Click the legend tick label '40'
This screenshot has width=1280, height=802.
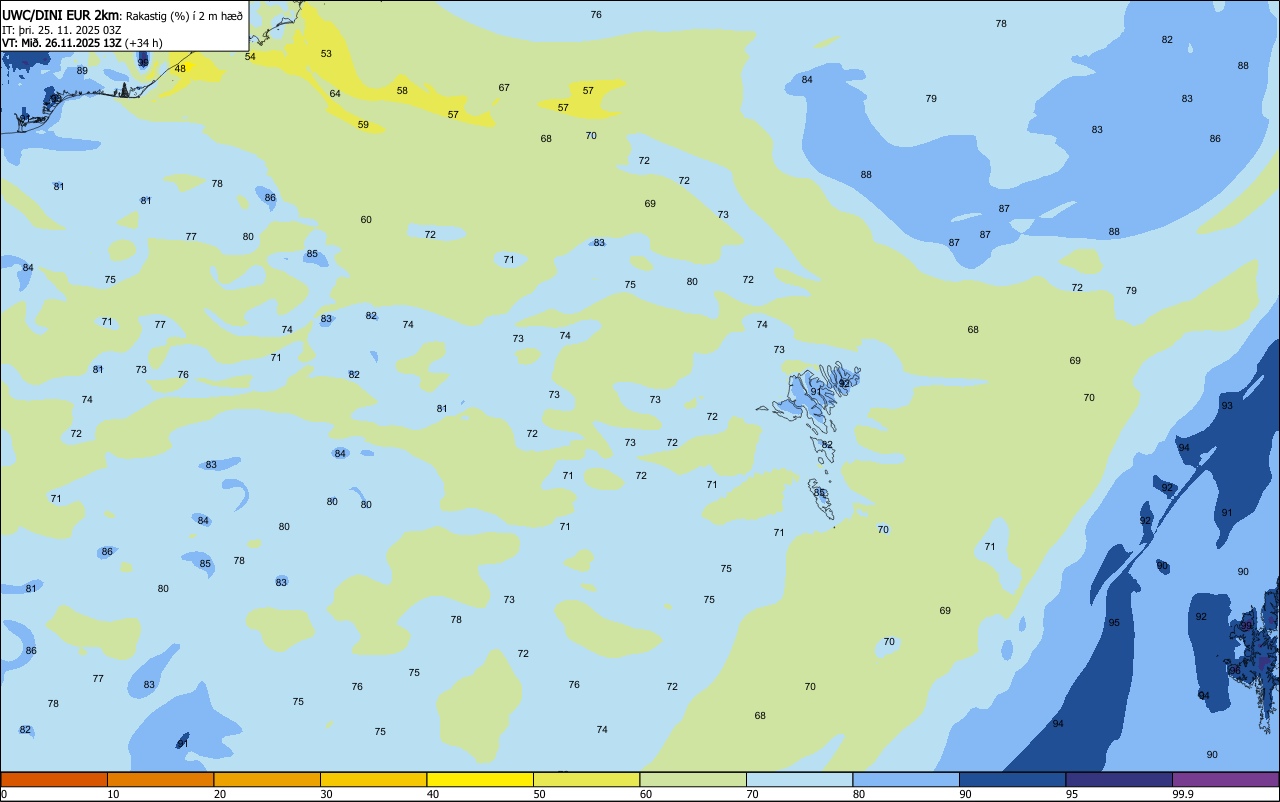[x=433, y=794]
